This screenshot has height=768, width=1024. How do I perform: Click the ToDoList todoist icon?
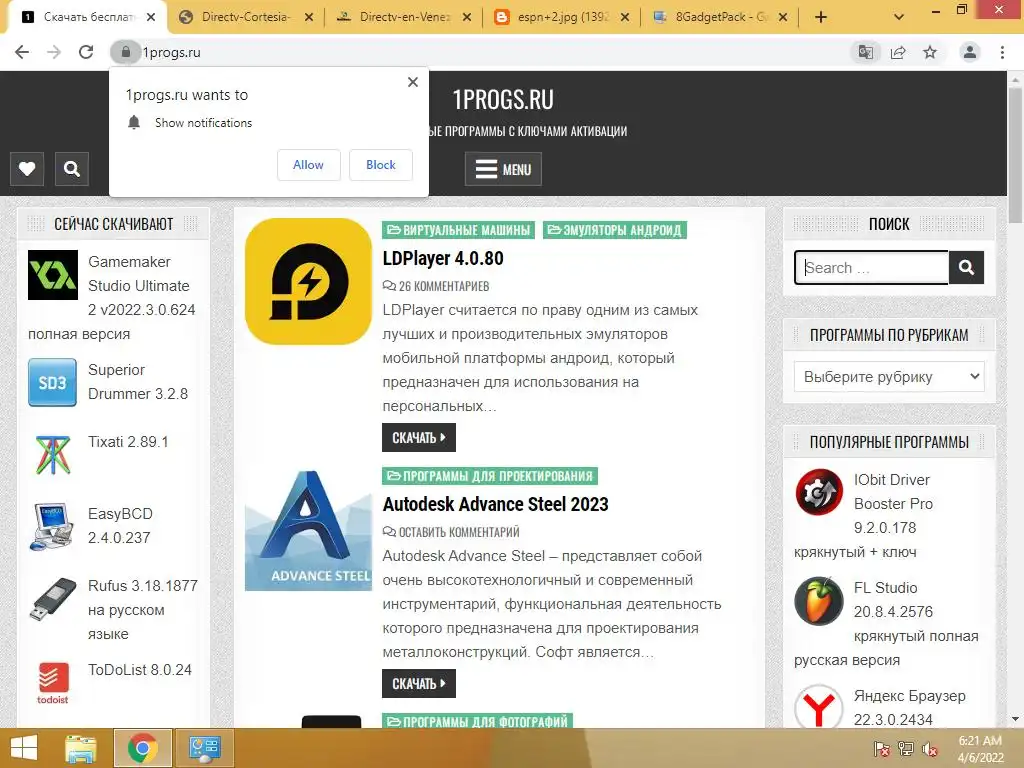point(53,682)
